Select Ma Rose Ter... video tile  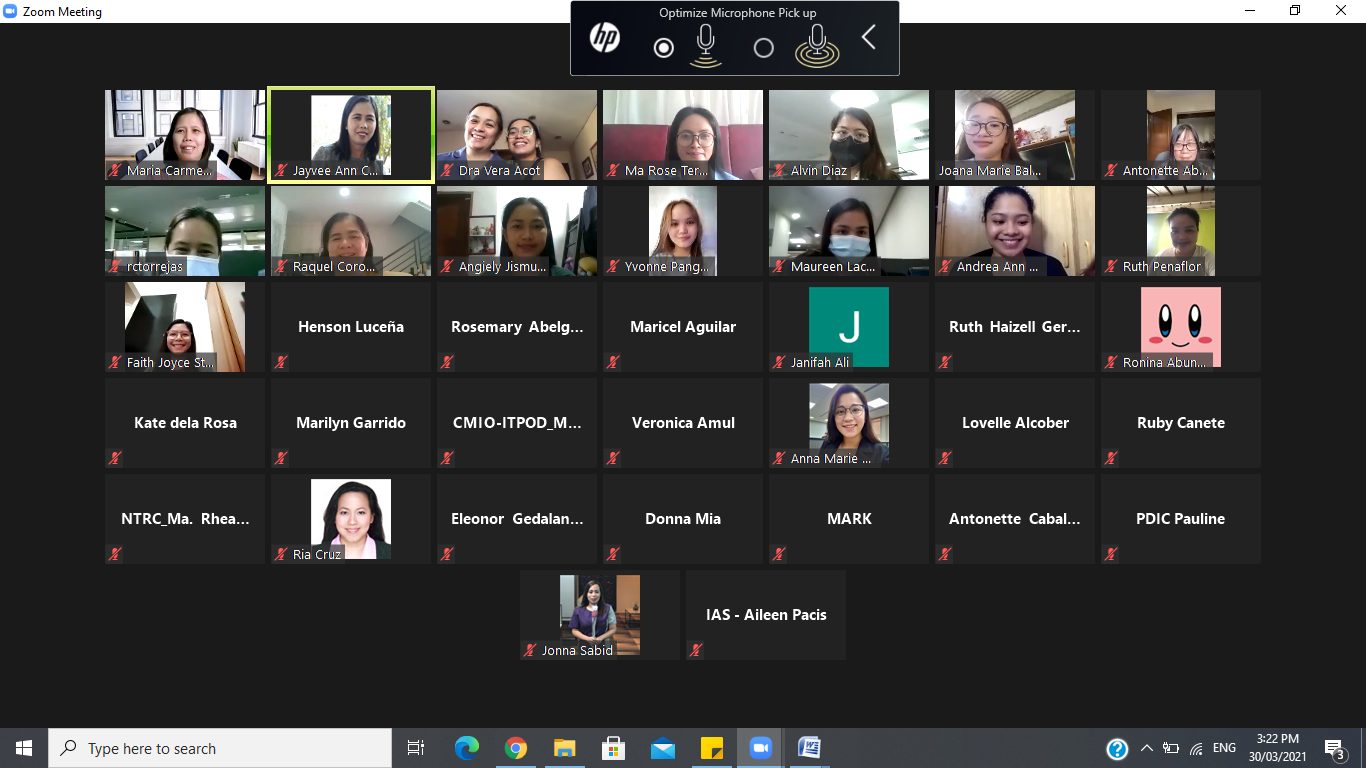point(683,135)
